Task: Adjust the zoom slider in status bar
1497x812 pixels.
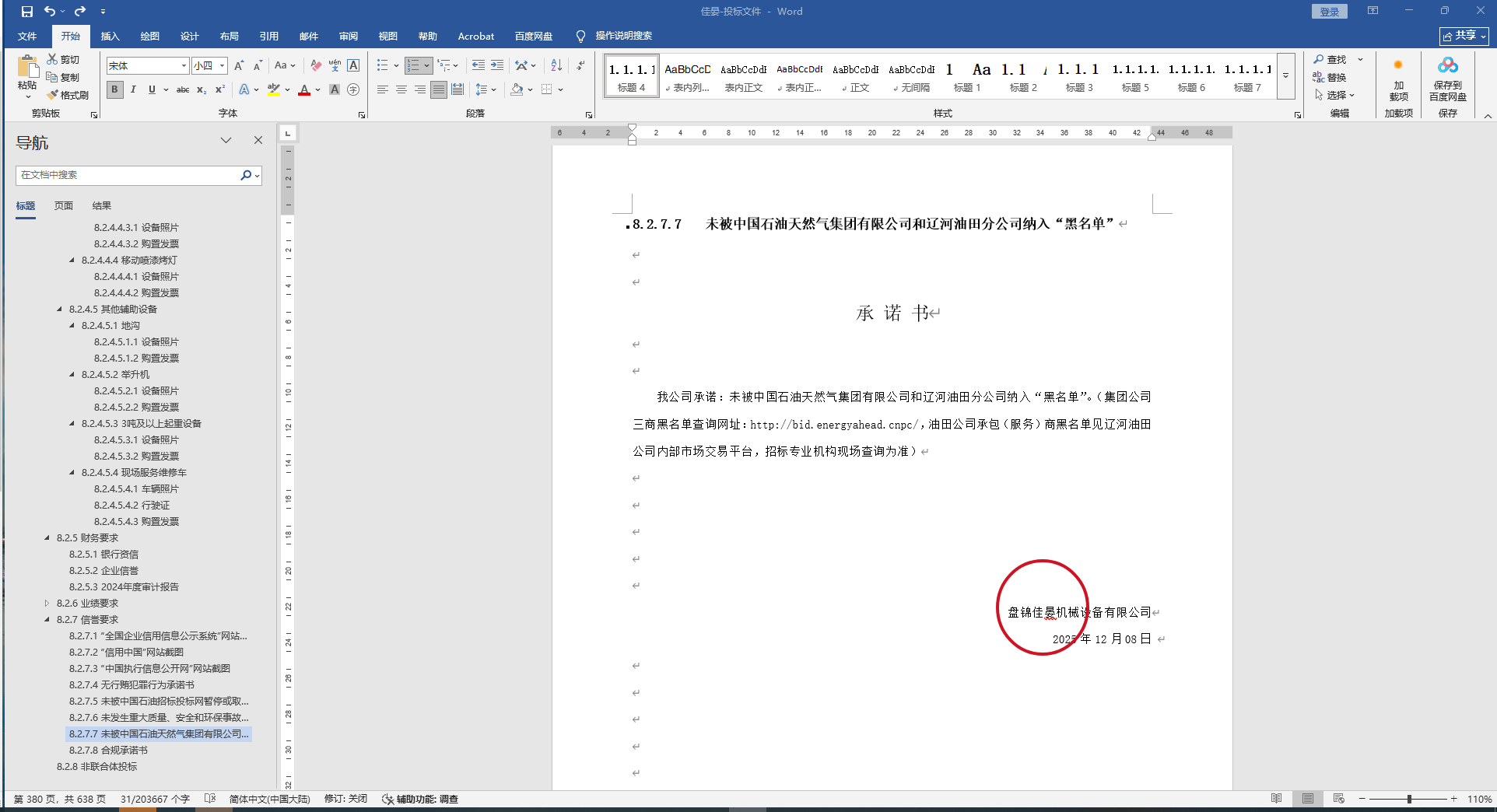Action: point(1408,799)
